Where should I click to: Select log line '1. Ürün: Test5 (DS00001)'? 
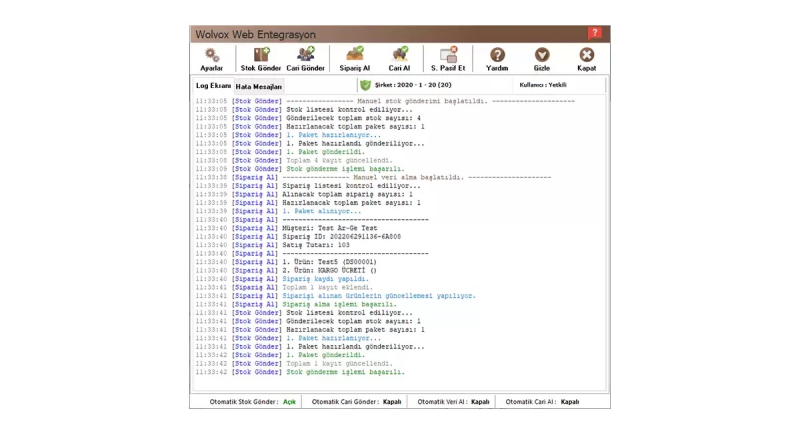point(286,262)
